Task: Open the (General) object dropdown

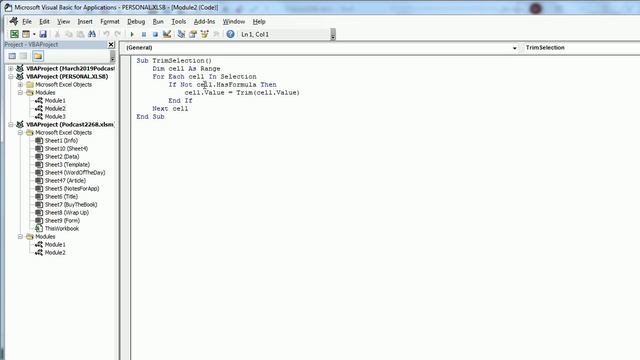Action: click(515, 48)
